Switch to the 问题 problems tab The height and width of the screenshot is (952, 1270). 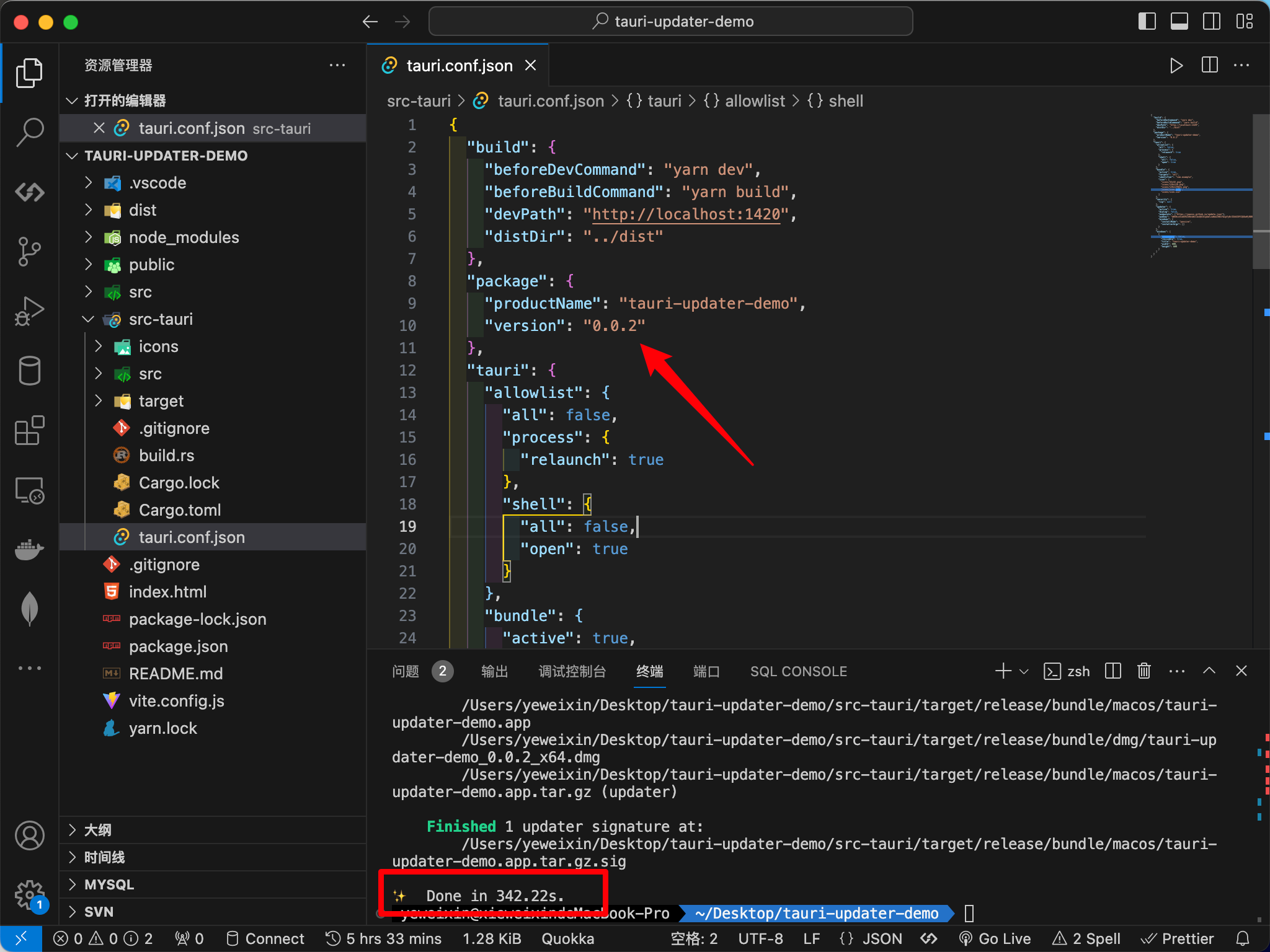pos(406,671)
